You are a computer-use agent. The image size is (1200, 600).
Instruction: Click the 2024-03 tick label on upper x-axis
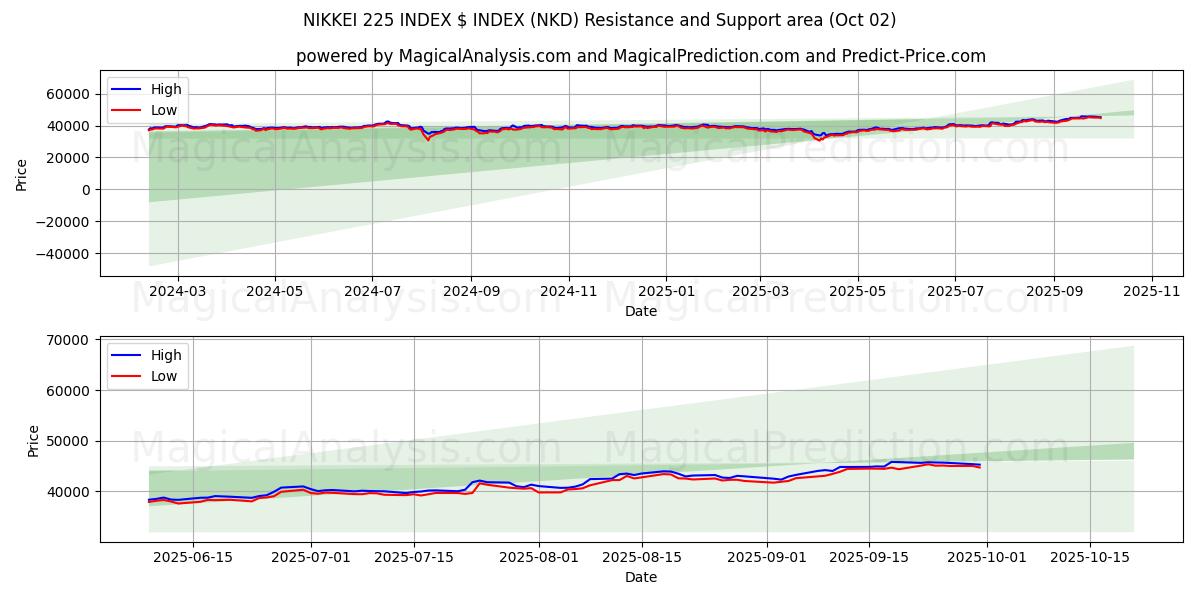click(x=177, y=291)
